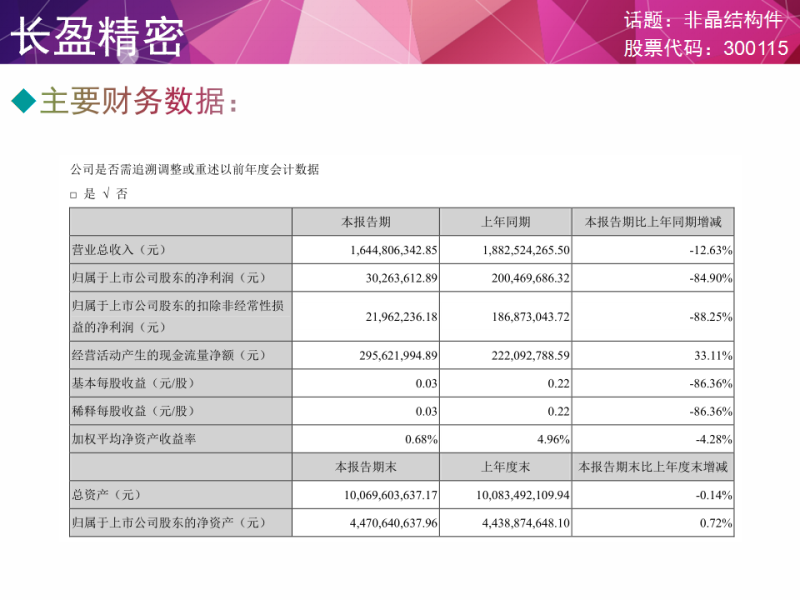Click the 本报告期末 column header

point(366,467)
